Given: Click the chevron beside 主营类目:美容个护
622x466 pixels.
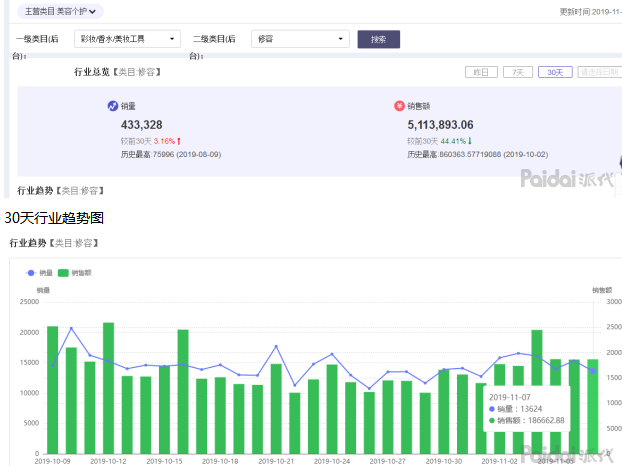Looking at the screenshot, I should (92, 12).
